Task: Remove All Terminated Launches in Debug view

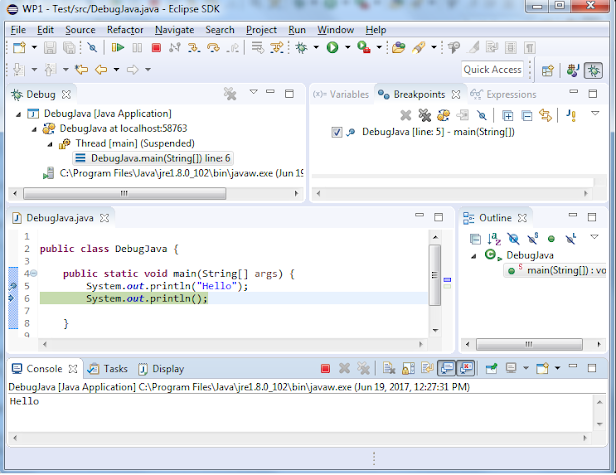Action: 230,94
